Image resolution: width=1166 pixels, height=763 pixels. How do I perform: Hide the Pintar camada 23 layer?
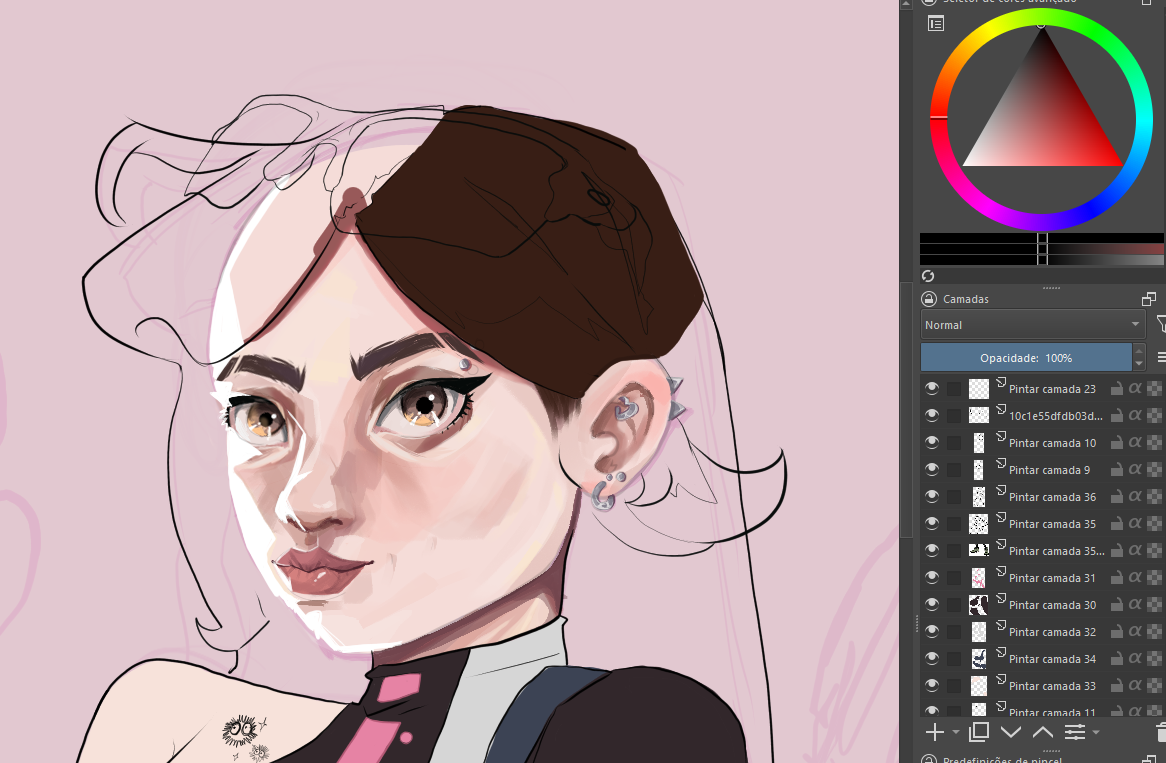(932, 388)
